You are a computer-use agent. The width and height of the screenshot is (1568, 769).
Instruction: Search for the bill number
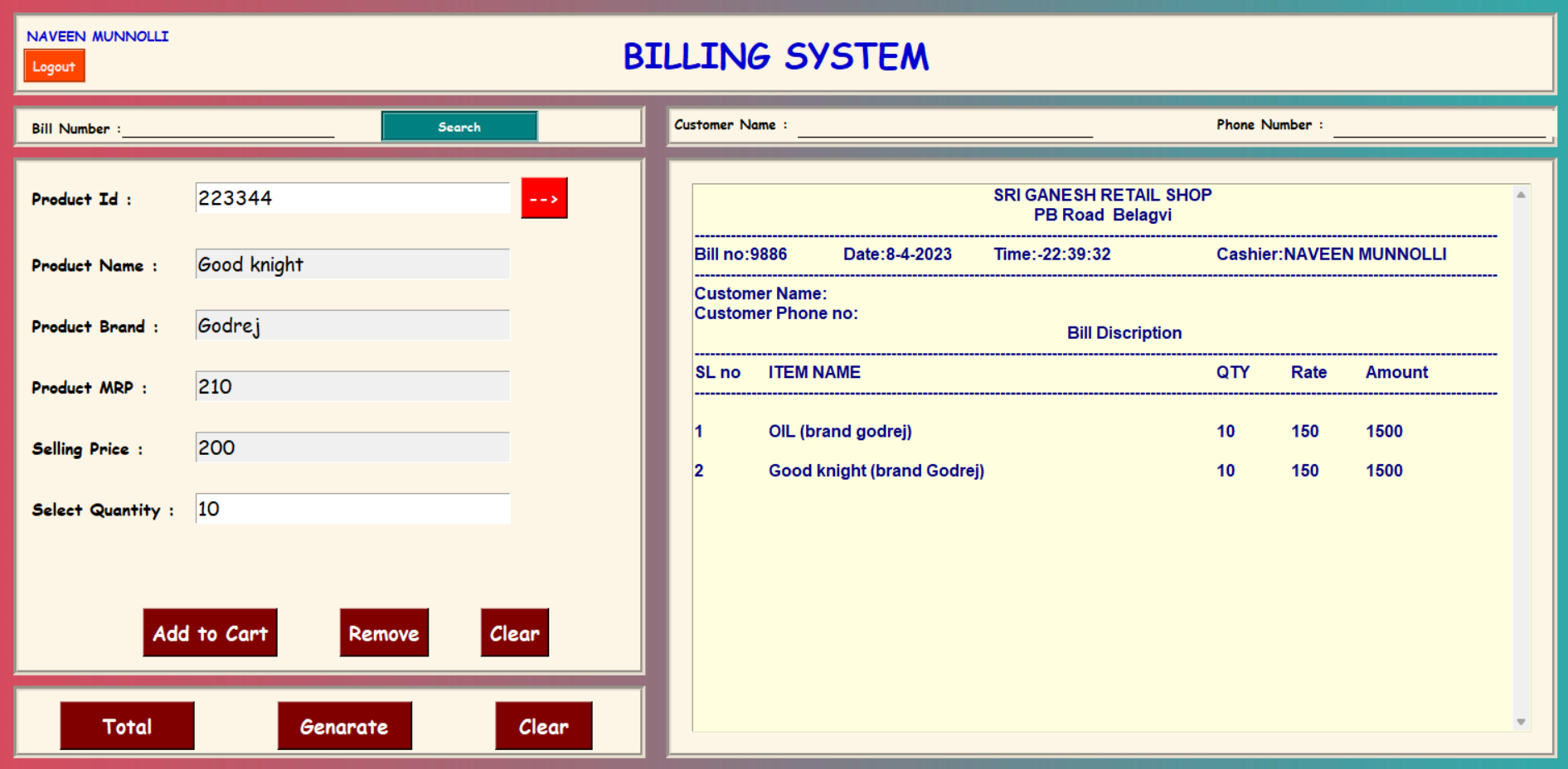[x=459, y=127]
